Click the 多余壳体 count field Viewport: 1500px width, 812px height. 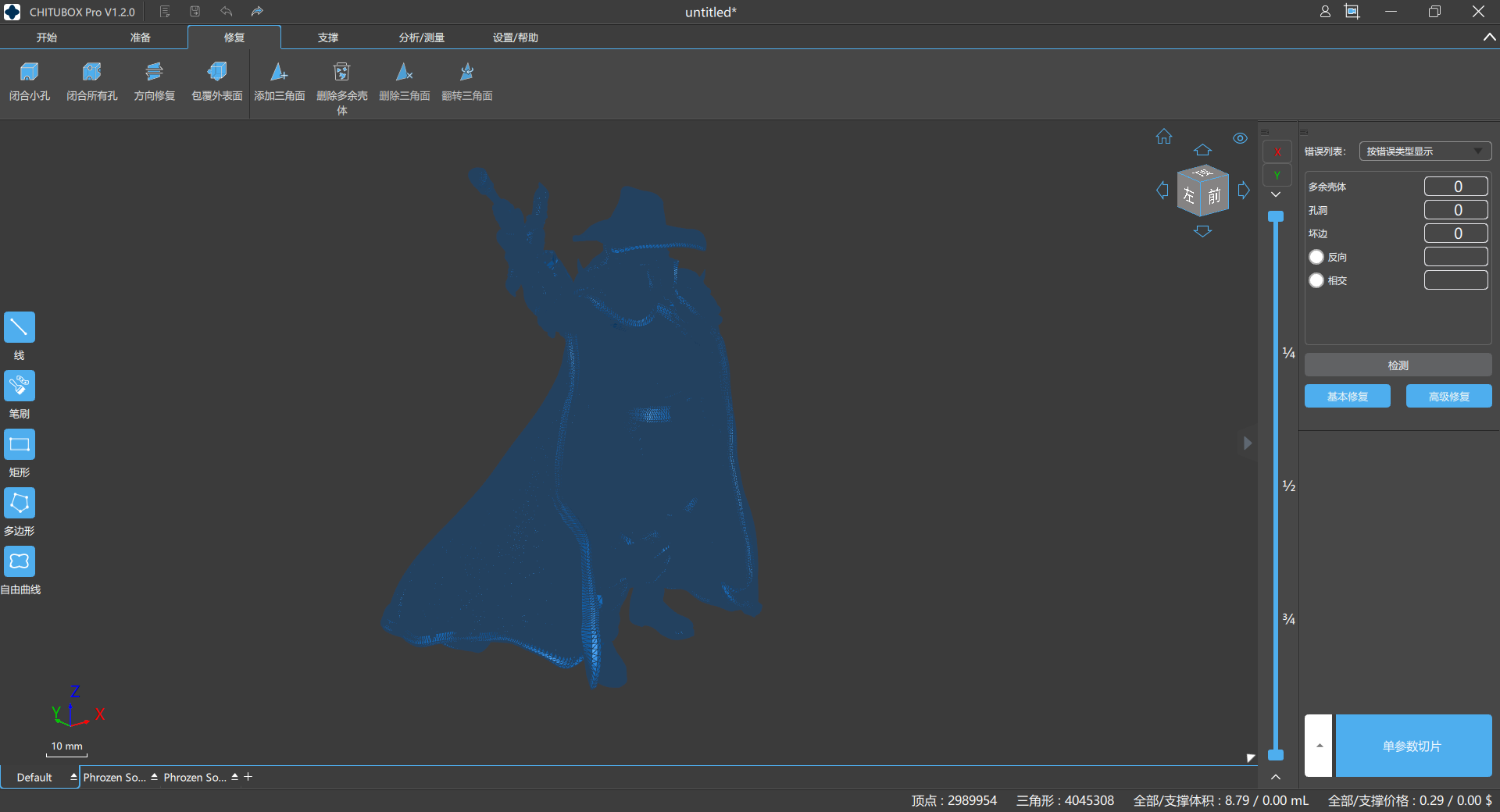click(x=1456, y=187)
